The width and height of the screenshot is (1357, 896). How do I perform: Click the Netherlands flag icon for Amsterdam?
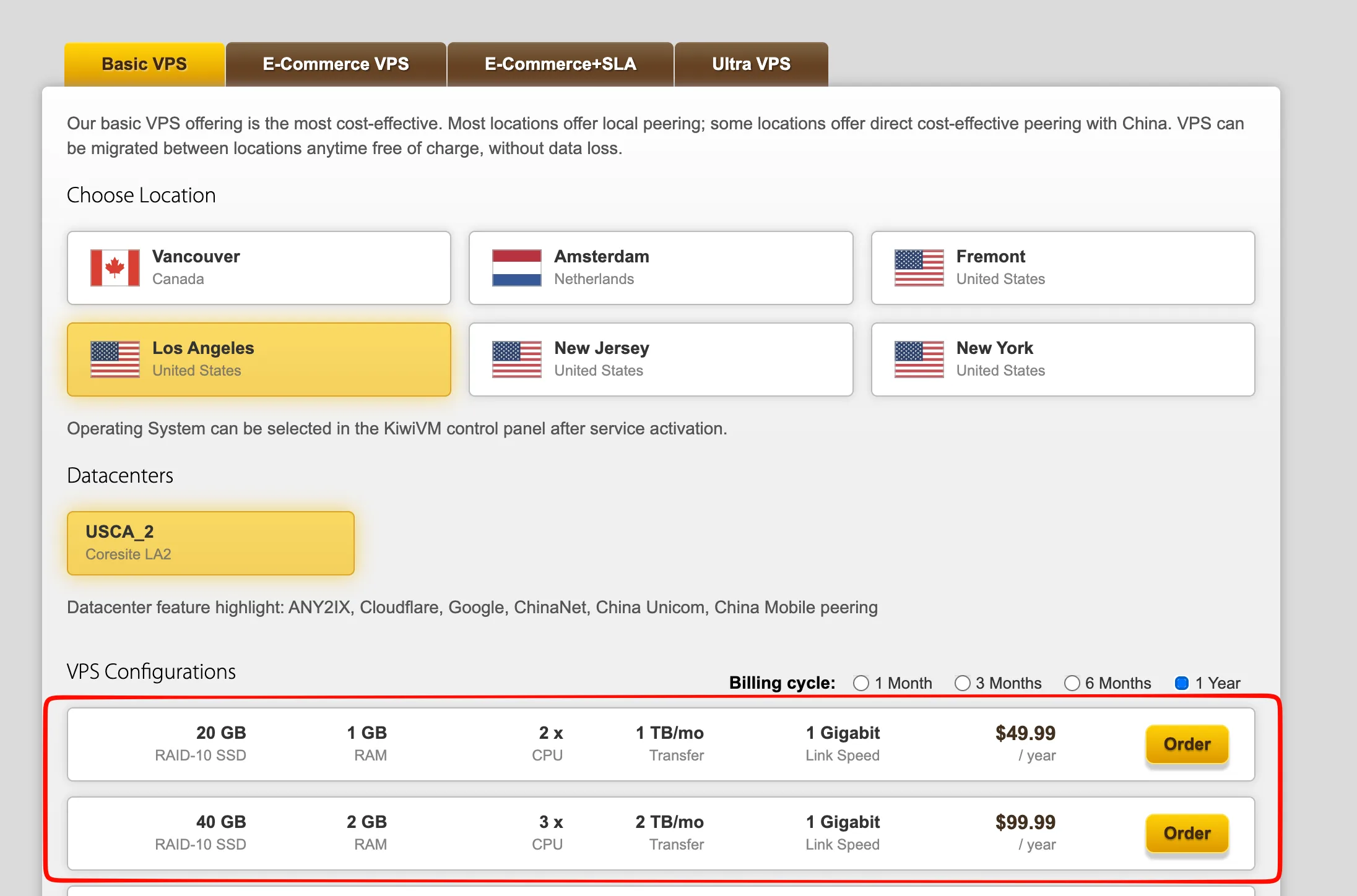tap(517, 268)
